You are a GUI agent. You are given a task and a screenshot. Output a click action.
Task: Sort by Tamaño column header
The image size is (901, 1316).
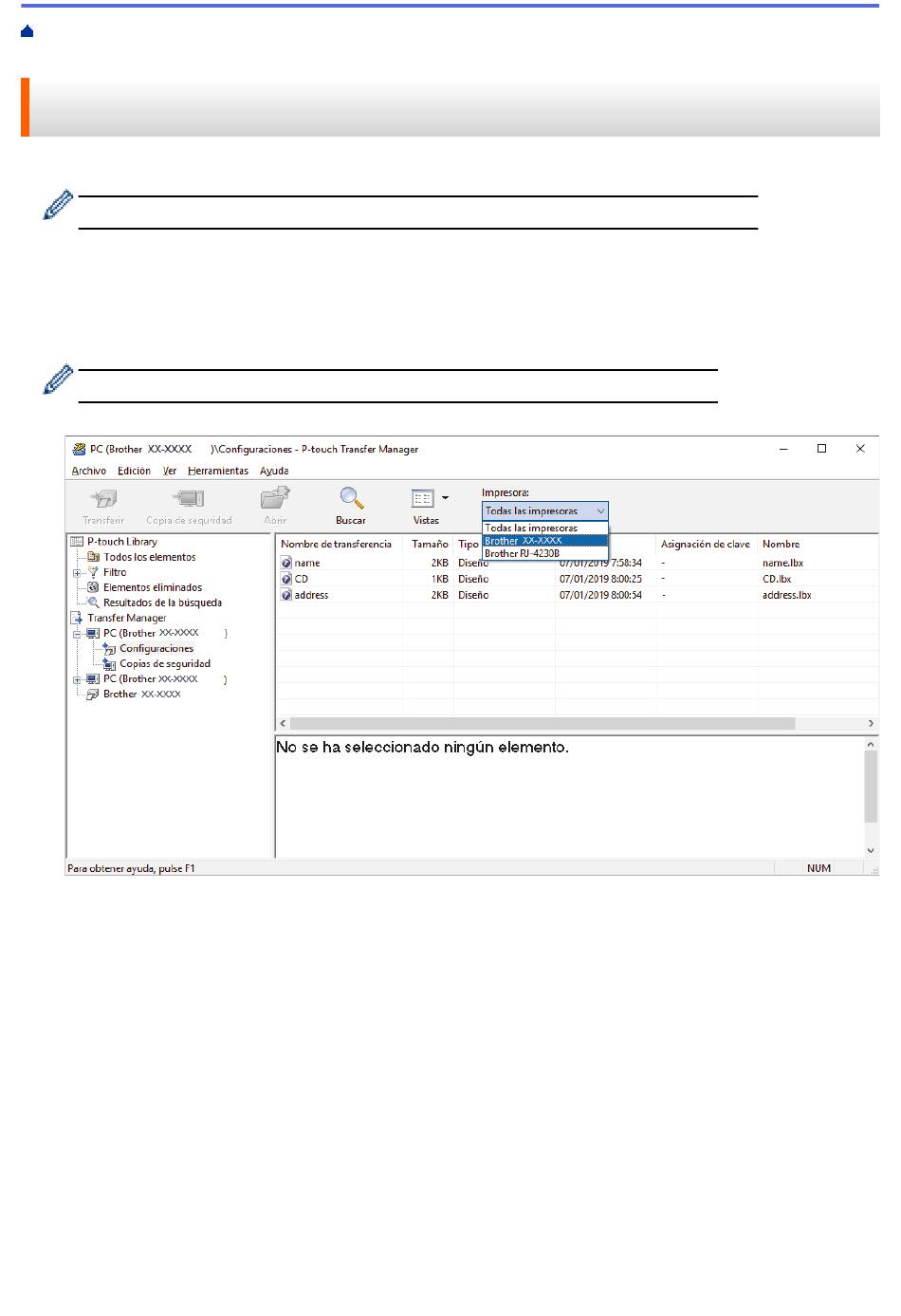429,544
